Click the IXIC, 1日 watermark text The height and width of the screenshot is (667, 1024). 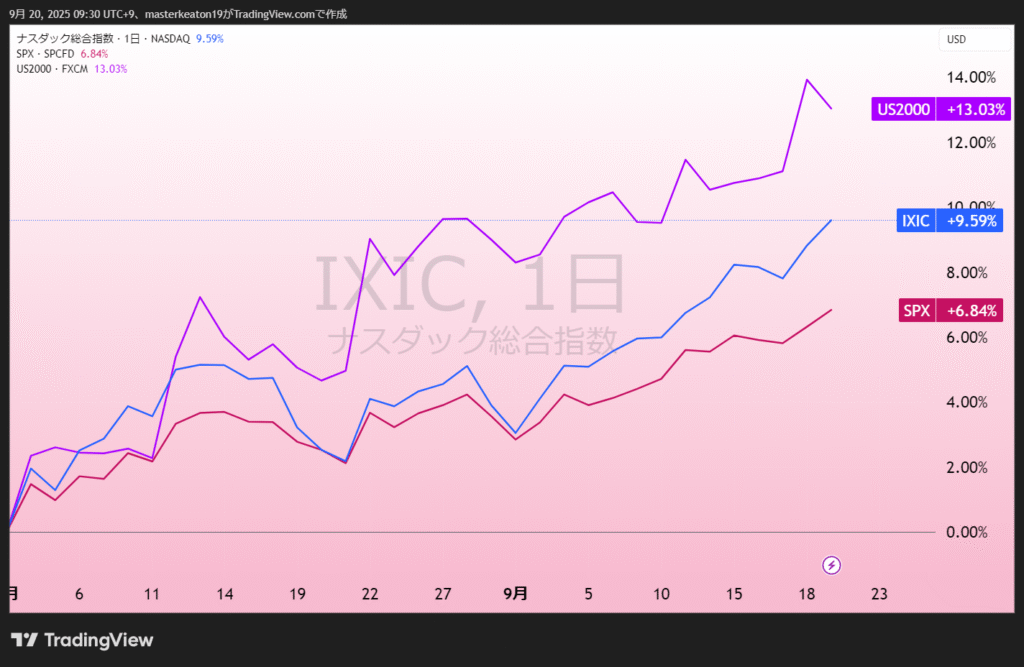tap(470, 284)
